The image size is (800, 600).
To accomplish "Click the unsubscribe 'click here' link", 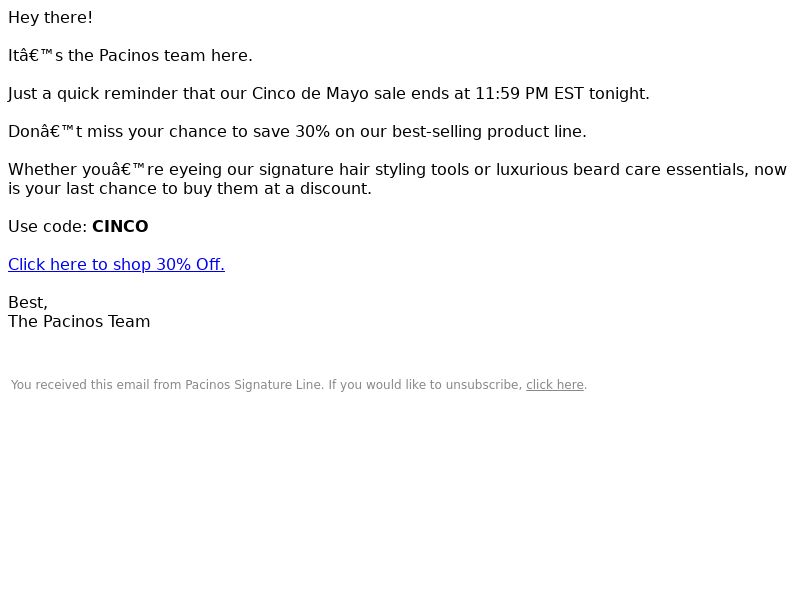I will [x=555, y=385].
